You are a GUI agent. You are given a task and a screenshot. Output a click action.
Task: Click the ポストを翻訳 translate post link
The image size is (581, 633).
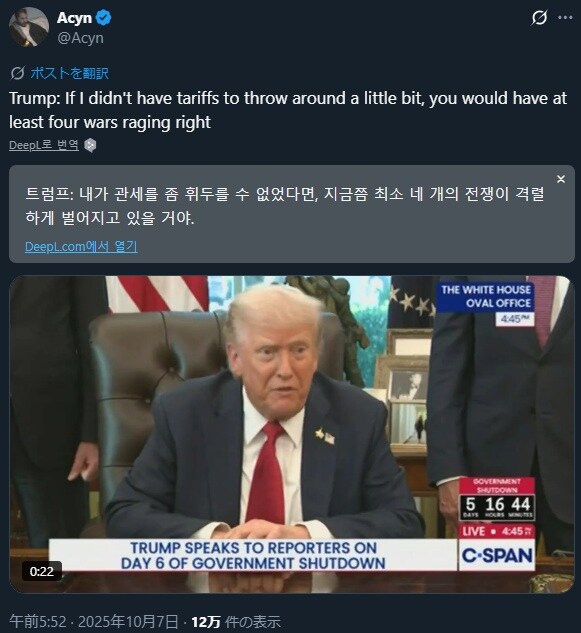(x=69, y=73)
